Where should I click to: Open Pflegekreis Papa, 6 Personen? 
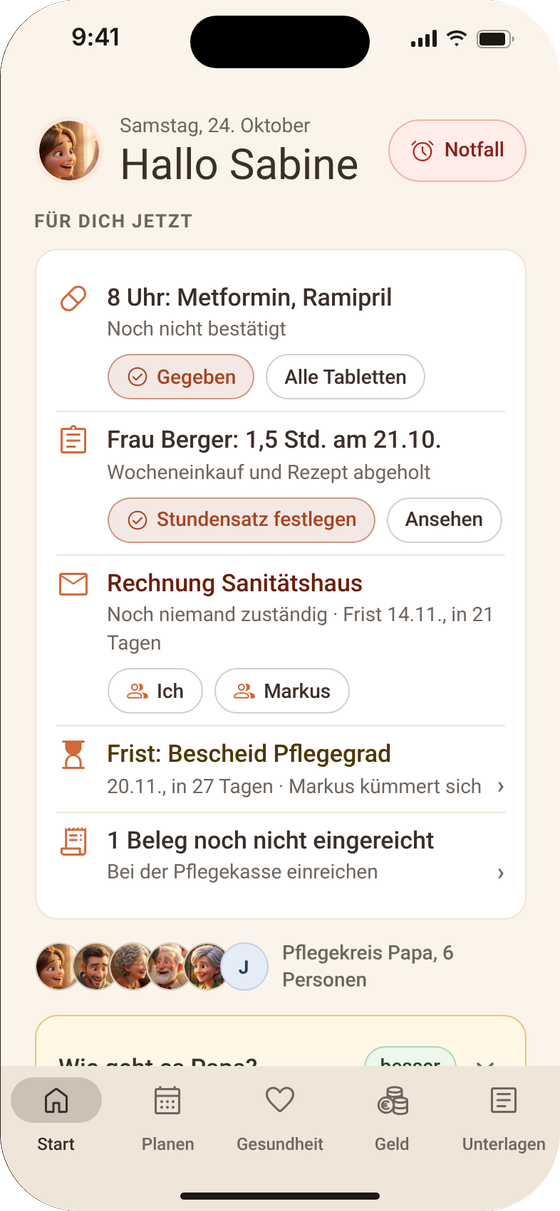coord(368,966)
